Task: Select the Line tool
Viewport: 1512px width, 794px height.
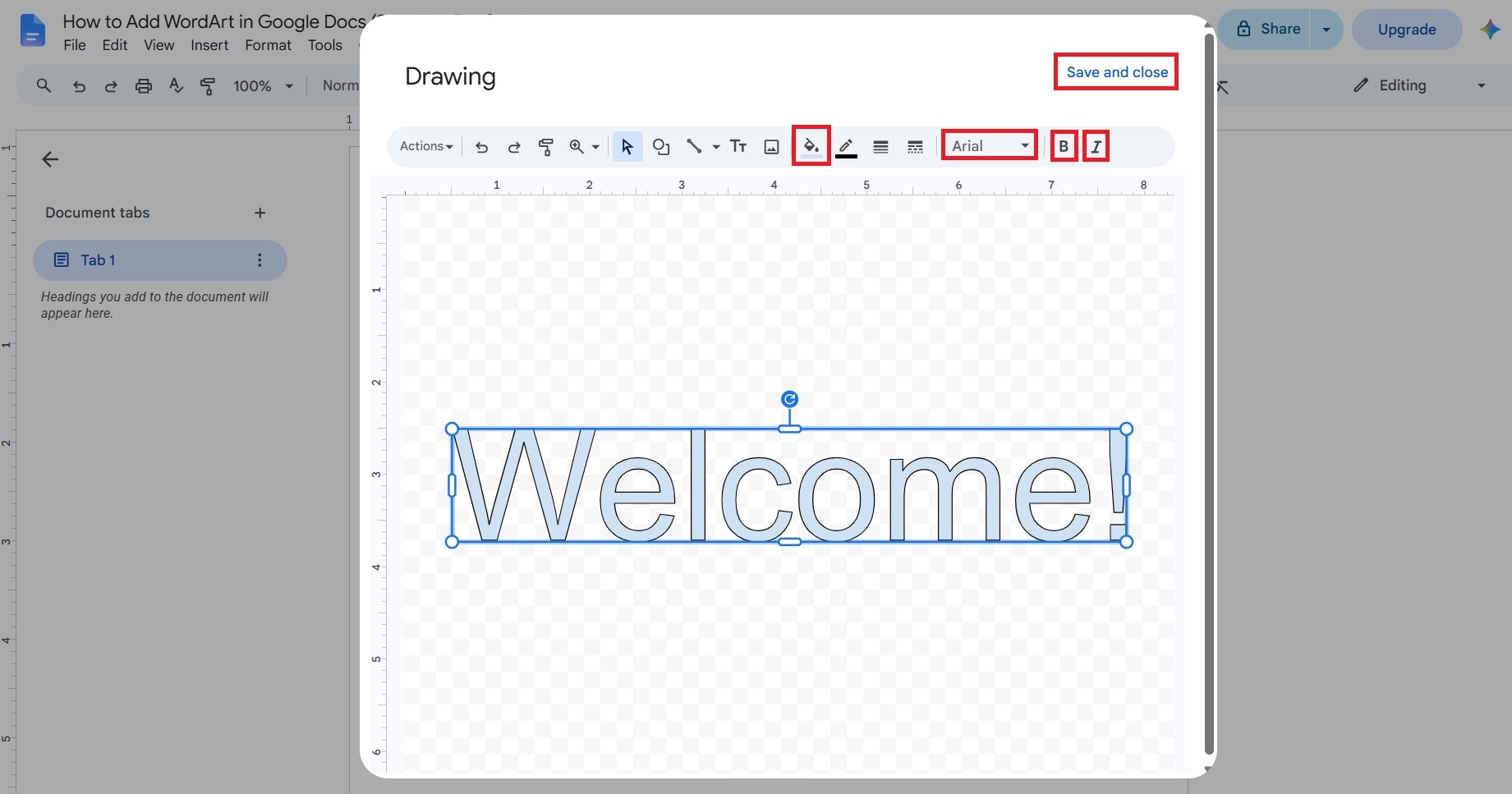Action: [694, 146]
